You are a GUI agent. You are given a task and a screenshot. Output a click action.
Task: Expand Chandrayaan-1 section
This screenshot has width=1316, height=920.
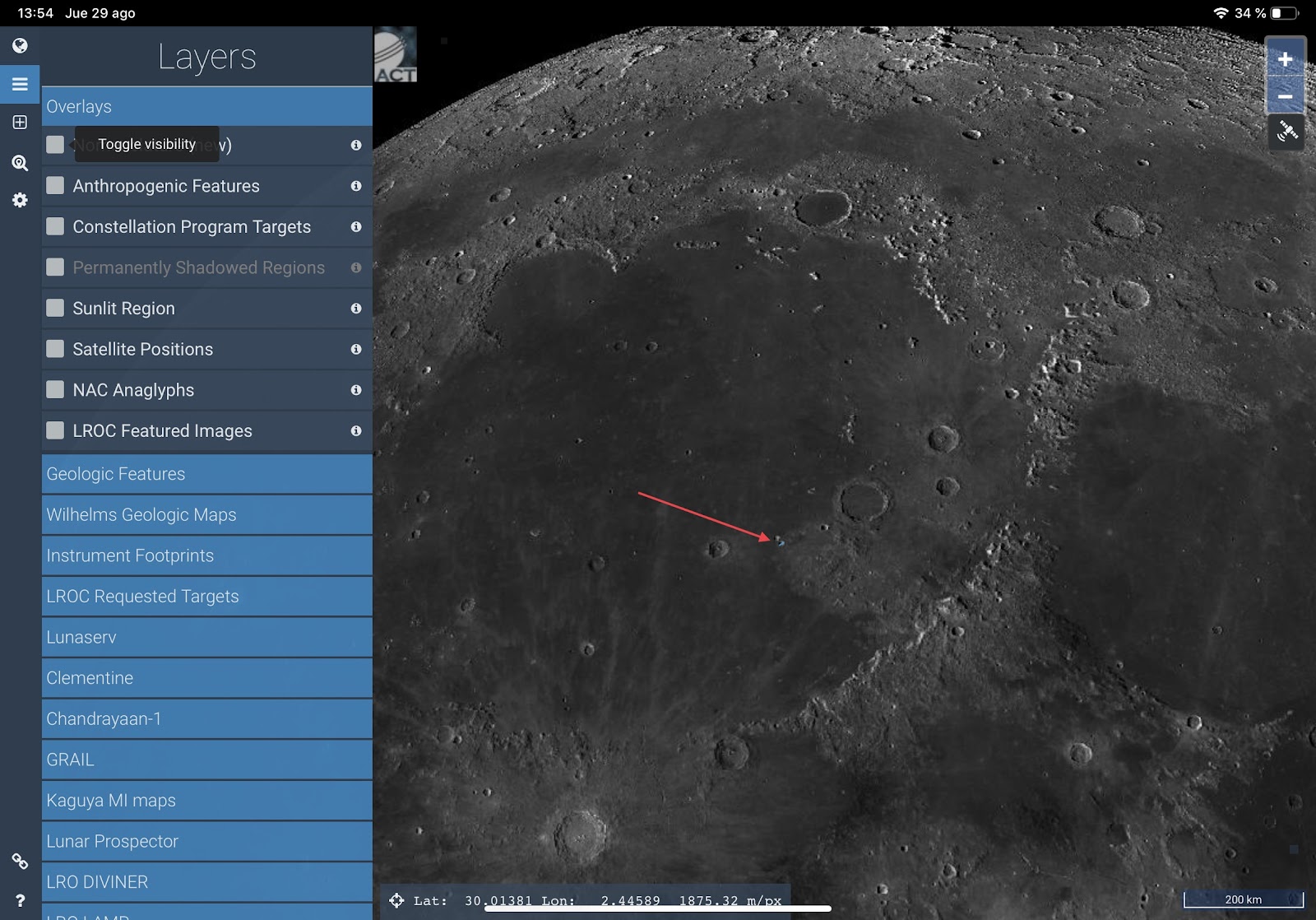pyautogui.click(x=207, y=718)
